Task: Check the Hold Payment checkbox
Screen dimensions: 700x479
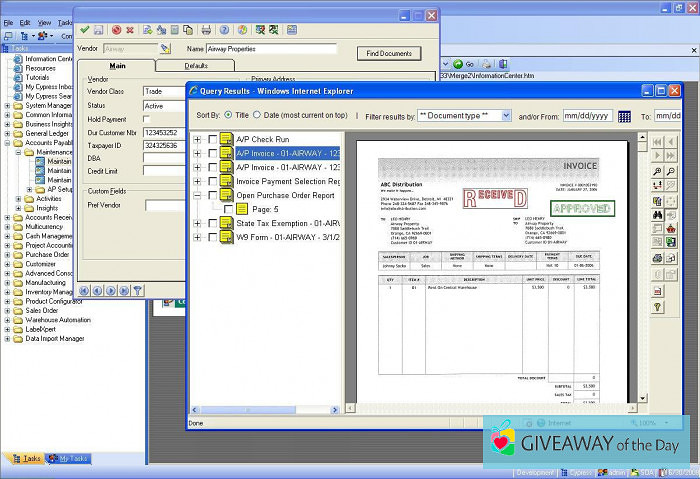Action: pyautogui.click(x=148, y=119)
